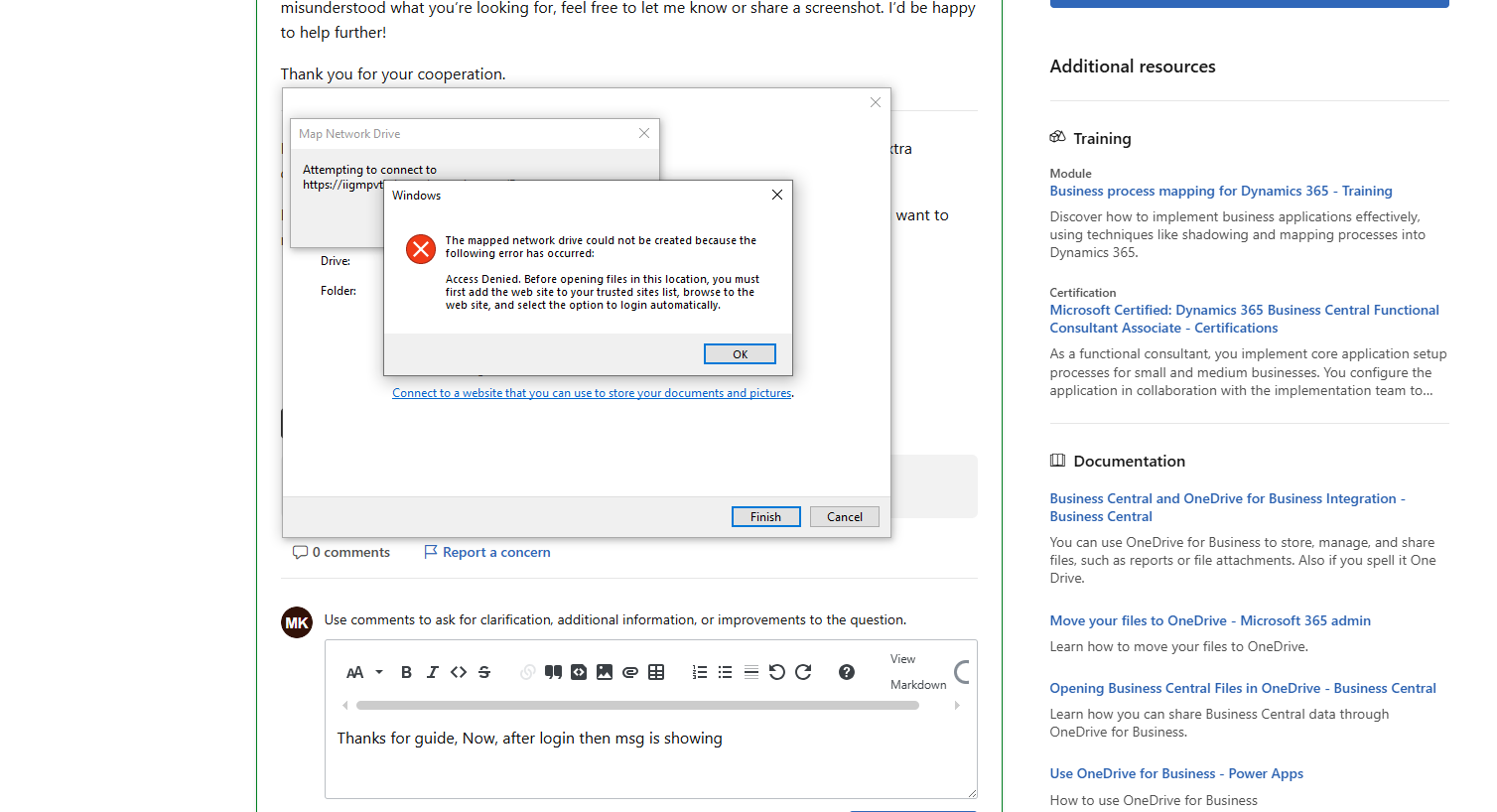Insert a code block in the comment

[579, 672]
